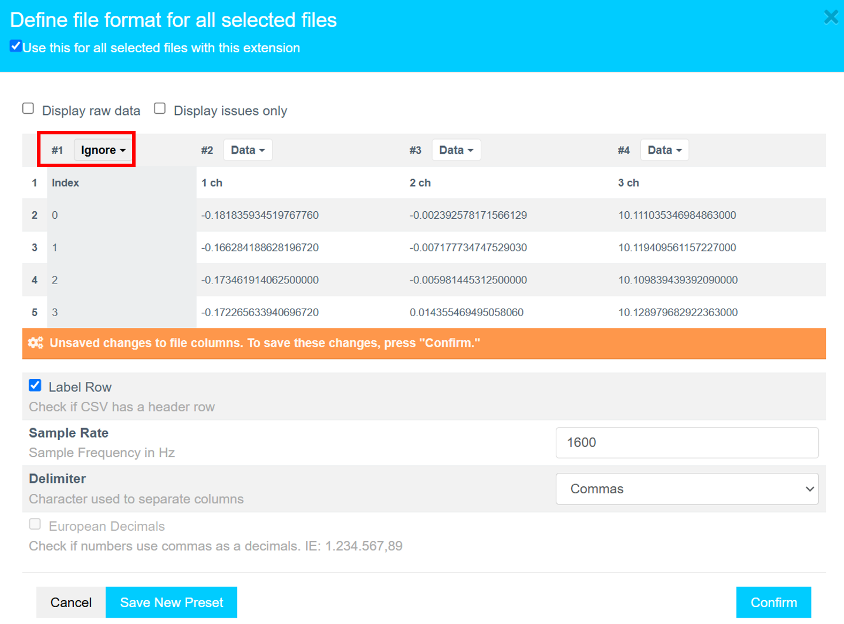The width and height of the screenshot is (844, 624).
Task: Click the gears icon in unsaved changes banner
Action: pyautogui.click(x=36, y=343)
